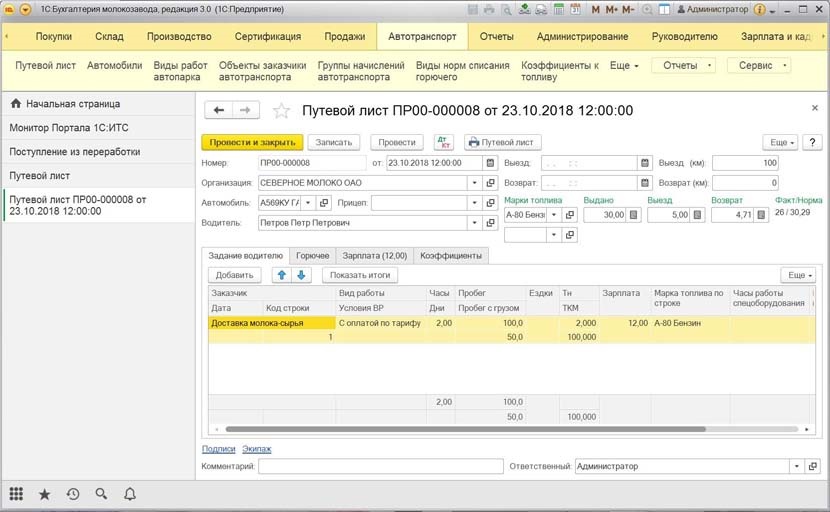Show Дт/Кт postings icon
The image size is (830, 512).
tap(444, 142)
